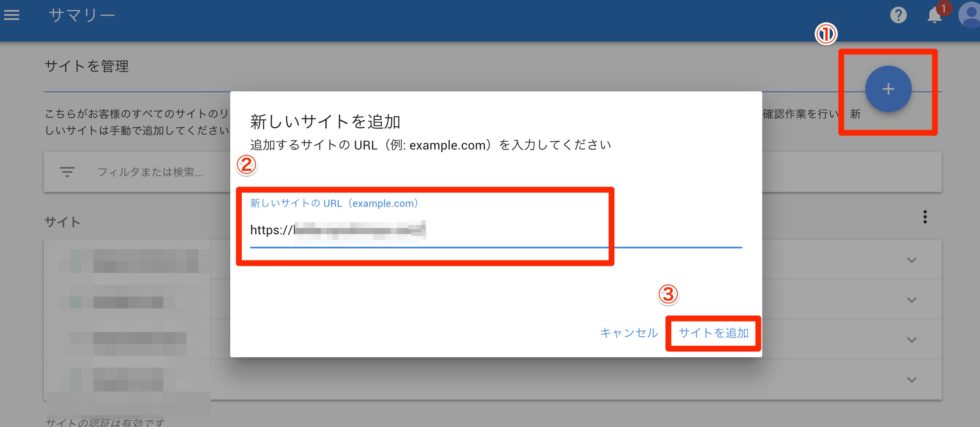Open the notifications bell

point(935,16)
